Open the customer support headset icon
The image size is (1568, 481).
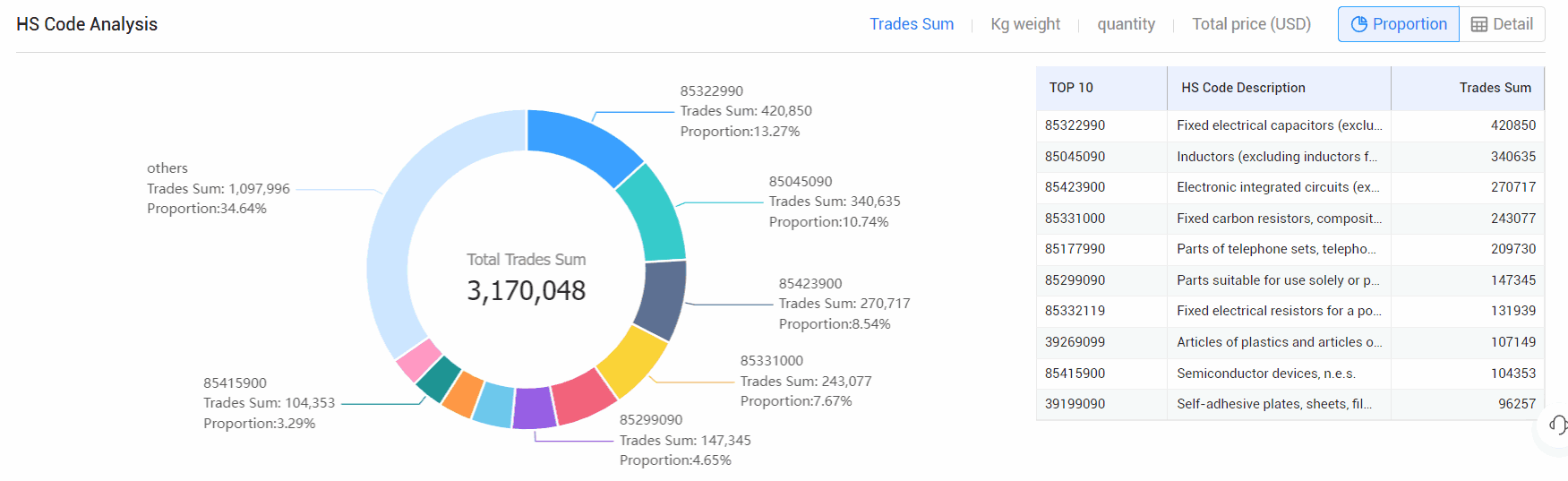pyautogui.click(x=1557, y=425)
